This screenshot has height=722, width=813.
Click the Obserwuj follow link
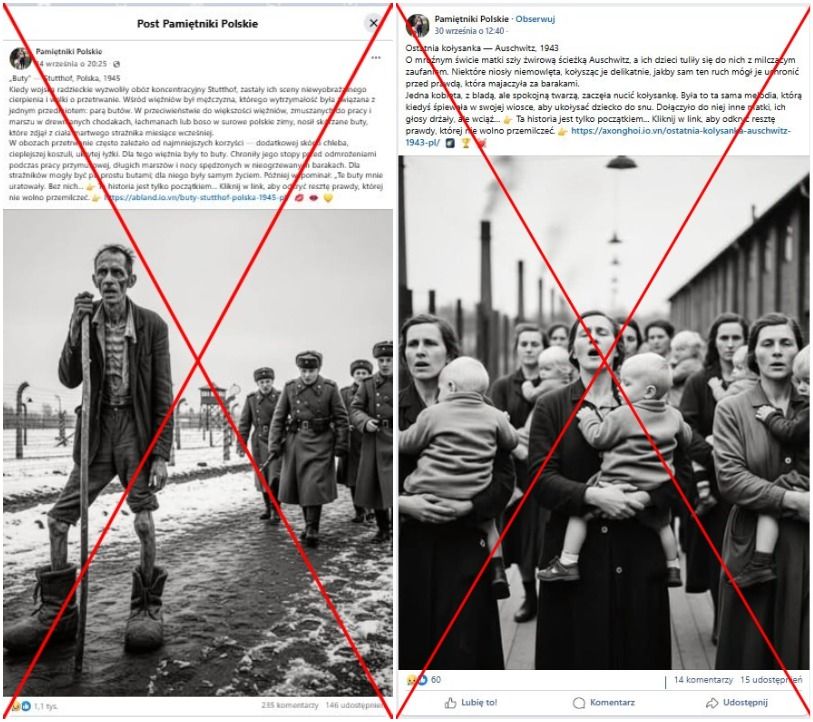click(535, 19)
